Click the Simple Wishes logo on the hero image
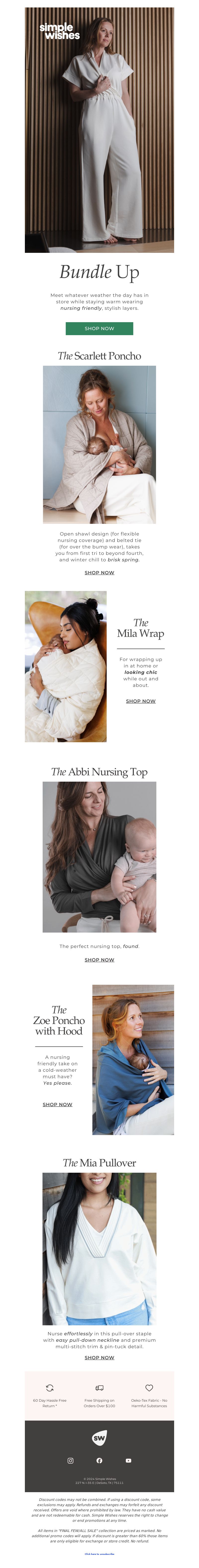 coord(60,31)
